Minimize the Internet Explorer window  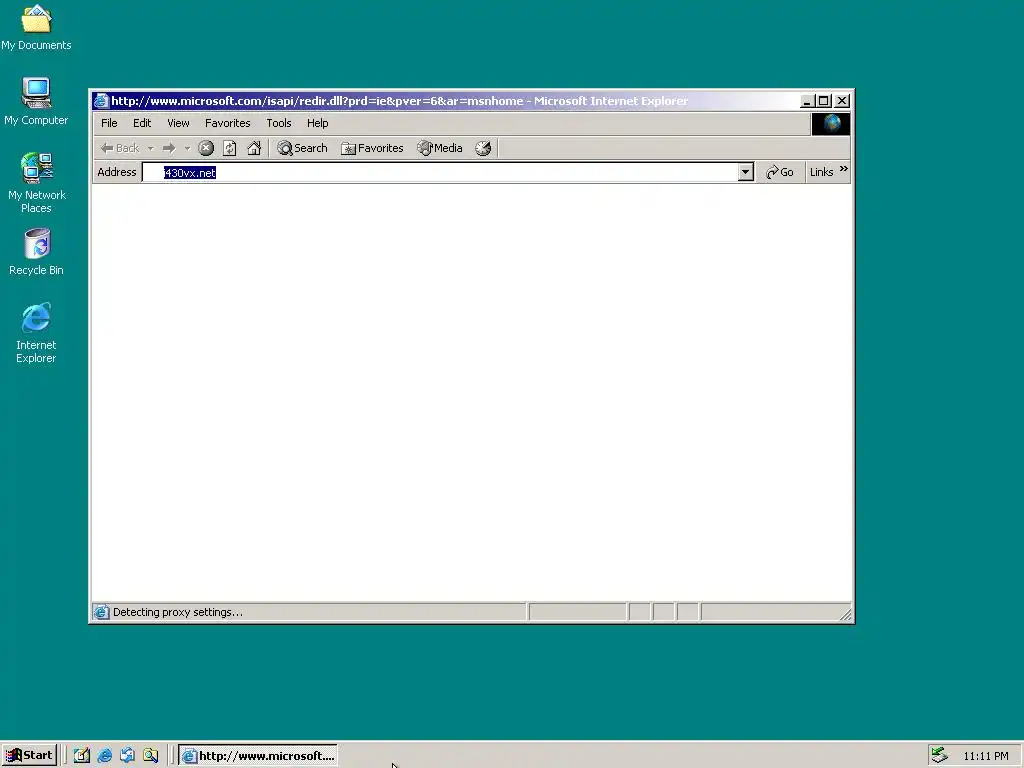[807, 101]
